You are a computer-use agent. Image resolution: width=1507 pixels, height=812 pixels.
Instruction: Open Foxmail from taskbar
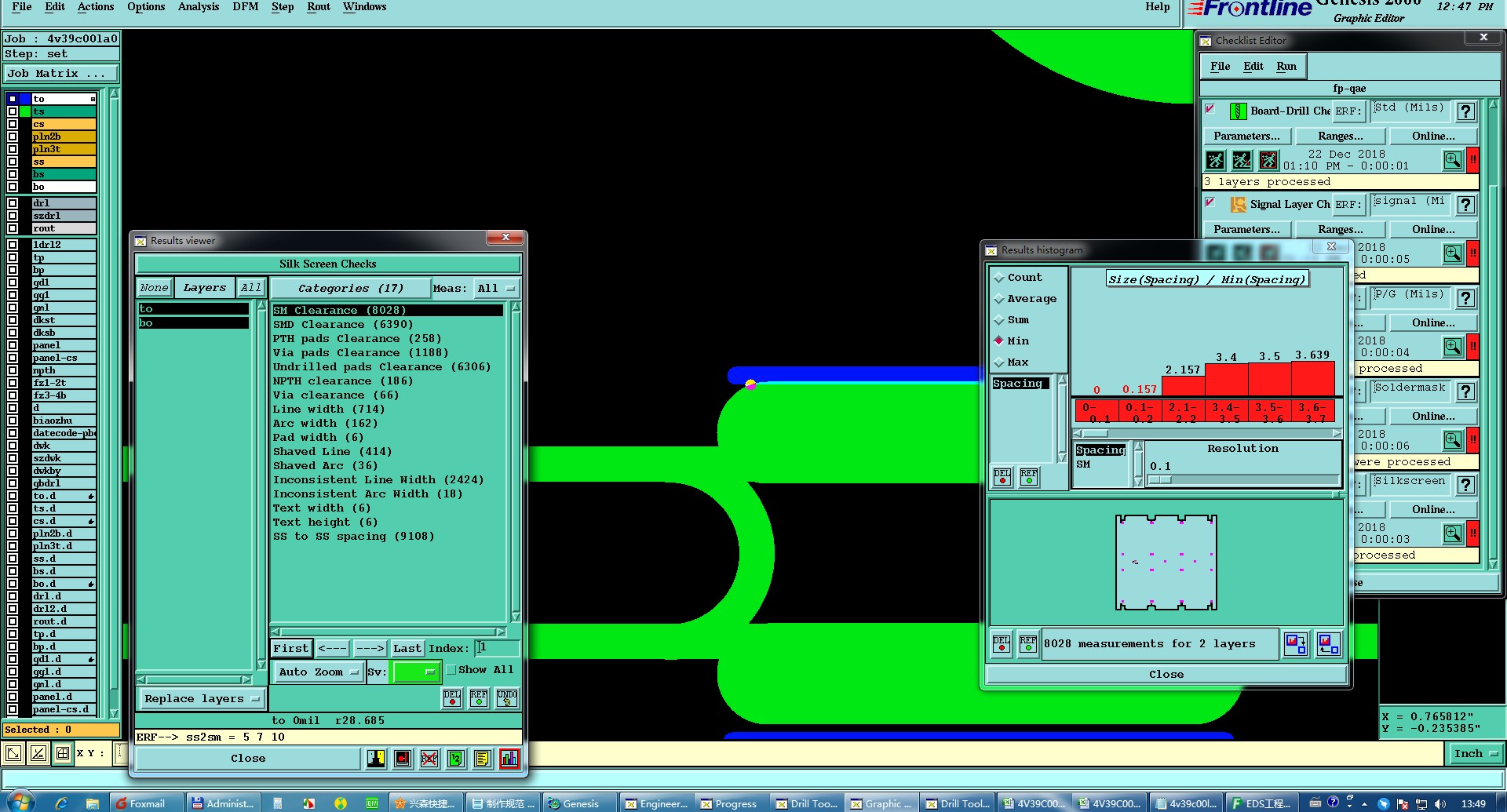click(147, 803)
